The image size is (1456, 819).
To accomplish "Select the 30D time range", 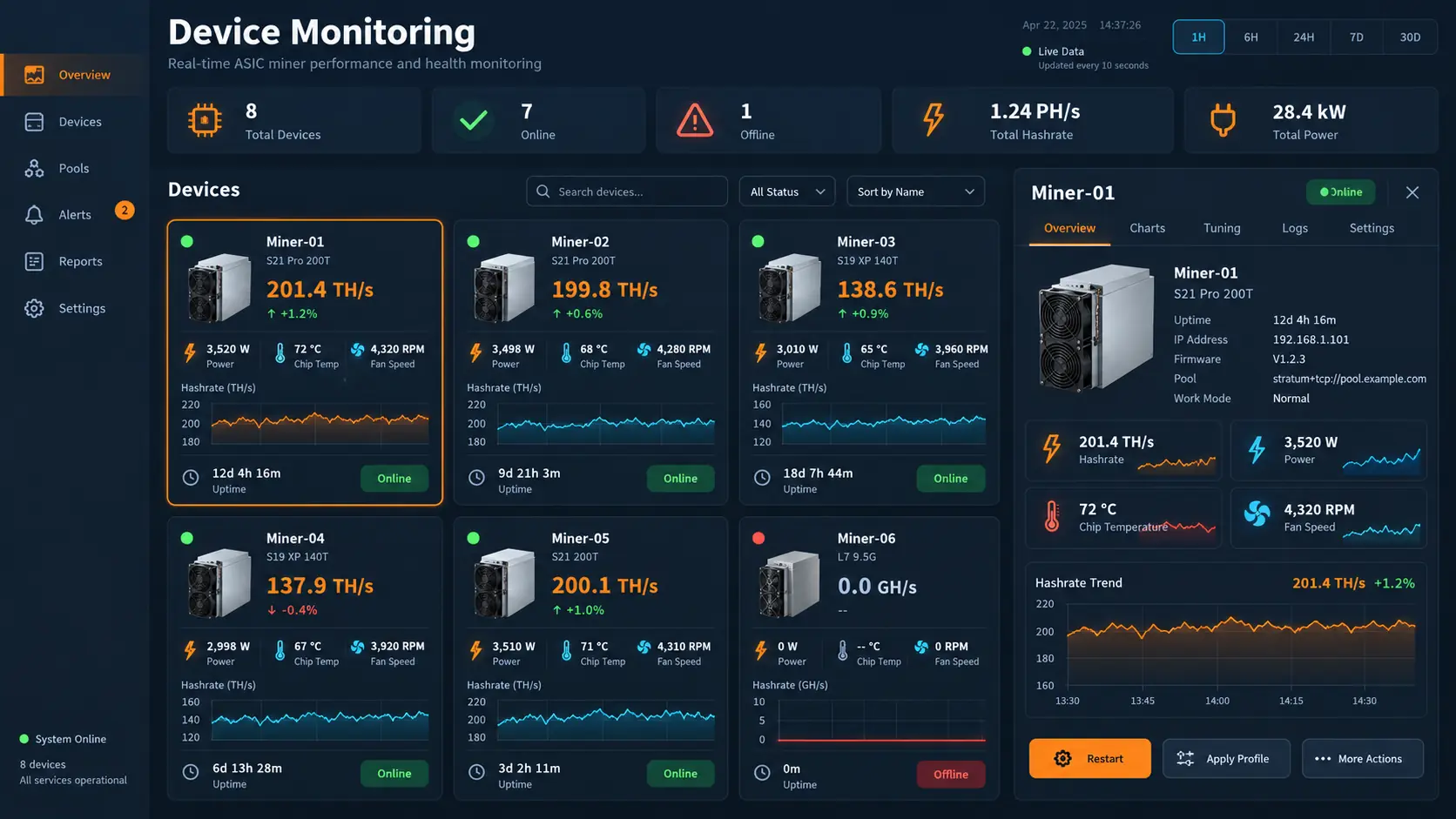I will (1410, 37).
